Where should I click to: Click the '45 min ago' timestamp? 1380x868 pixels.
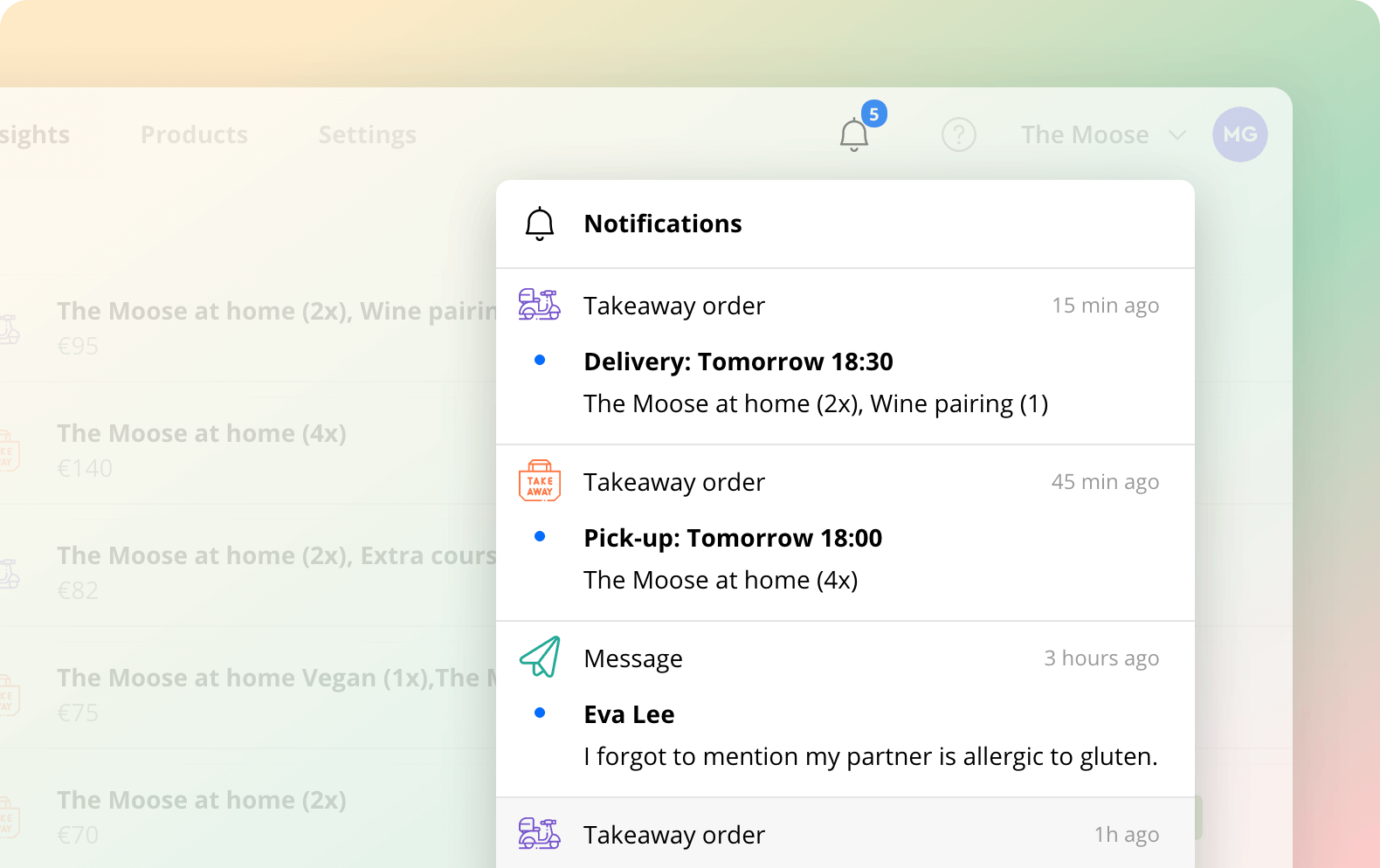pos(1105,482)
